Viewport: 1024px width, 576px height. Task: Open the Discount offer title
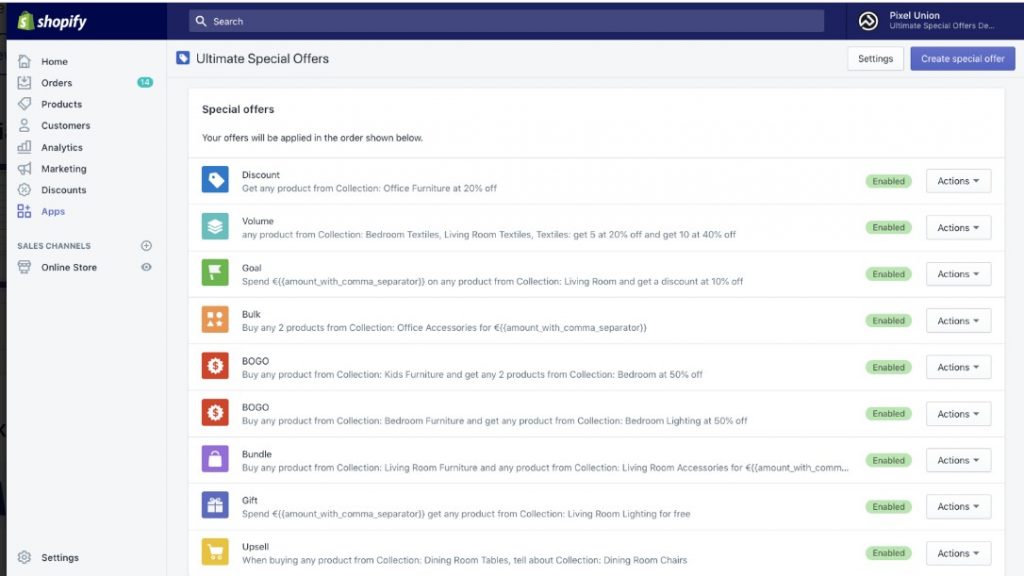(x=261, y=174)
